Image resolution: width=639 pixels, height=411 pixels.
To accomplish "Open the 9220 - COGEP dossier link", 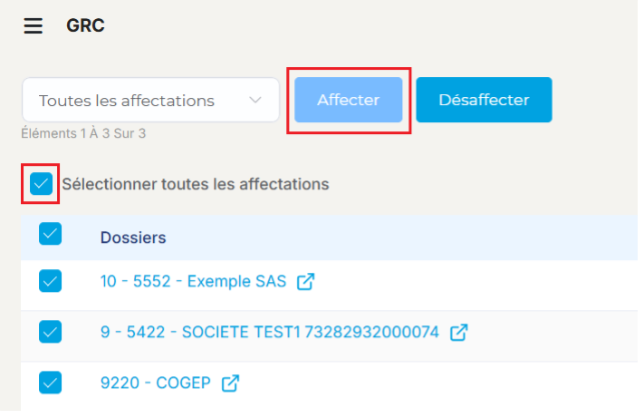I will point(155,383).
